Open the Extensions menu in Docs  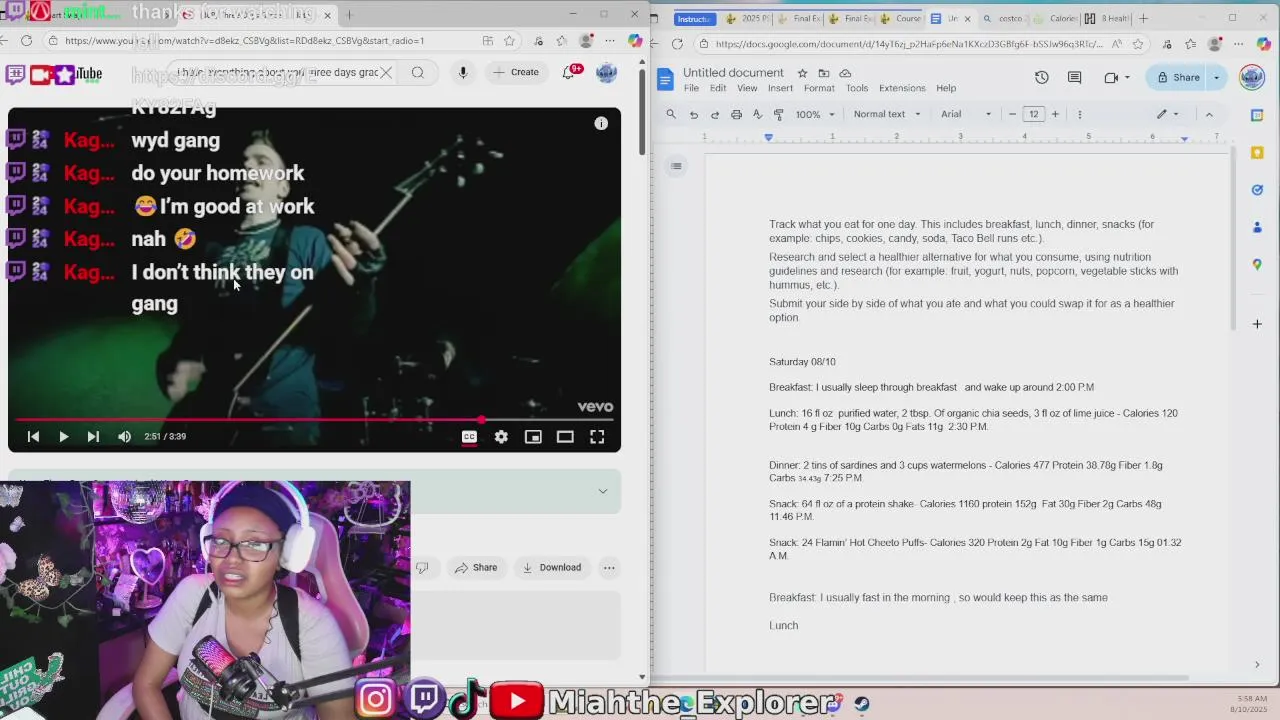click(x=902, y=88)
